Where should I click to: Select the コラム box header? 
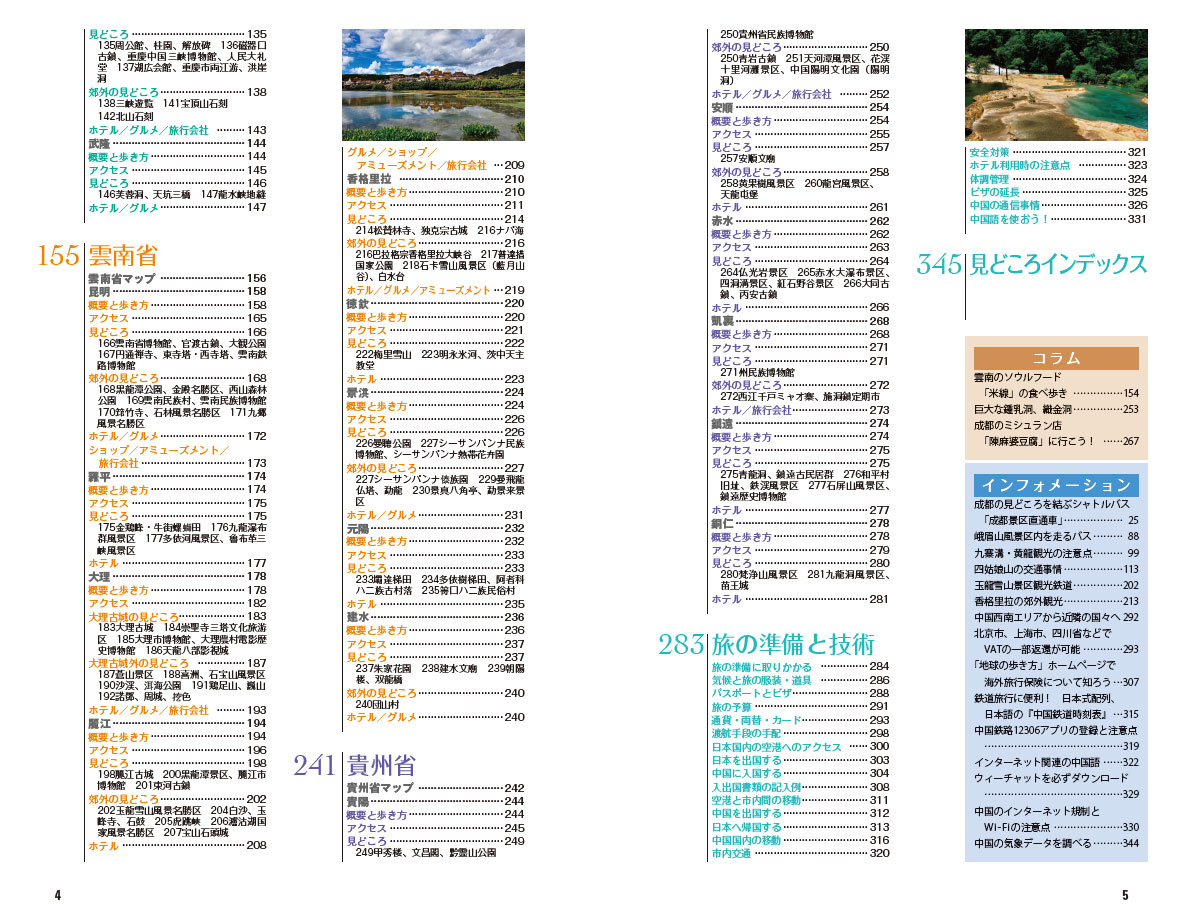[x=1055, y=358]
